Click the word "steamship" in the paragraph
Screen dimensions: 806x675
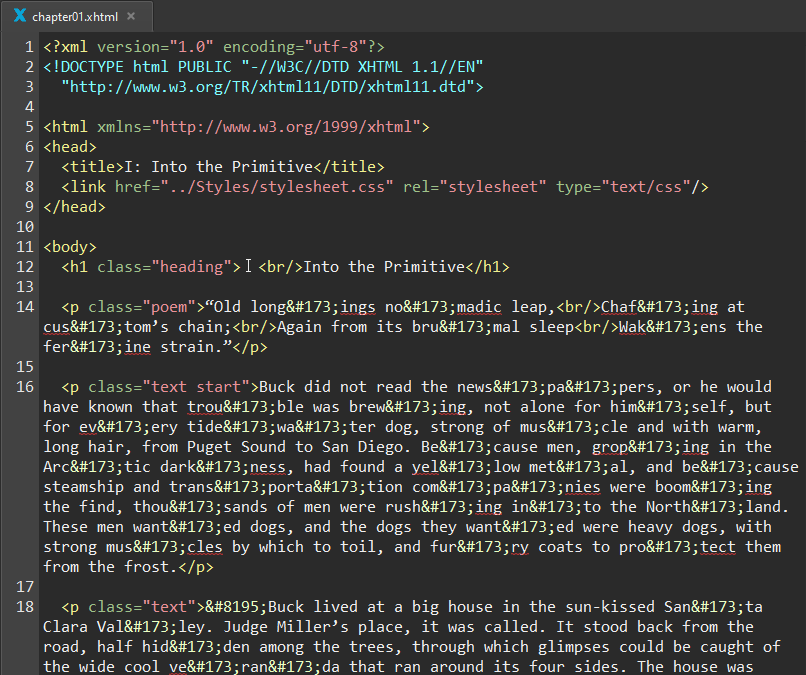tap(83, 488)
